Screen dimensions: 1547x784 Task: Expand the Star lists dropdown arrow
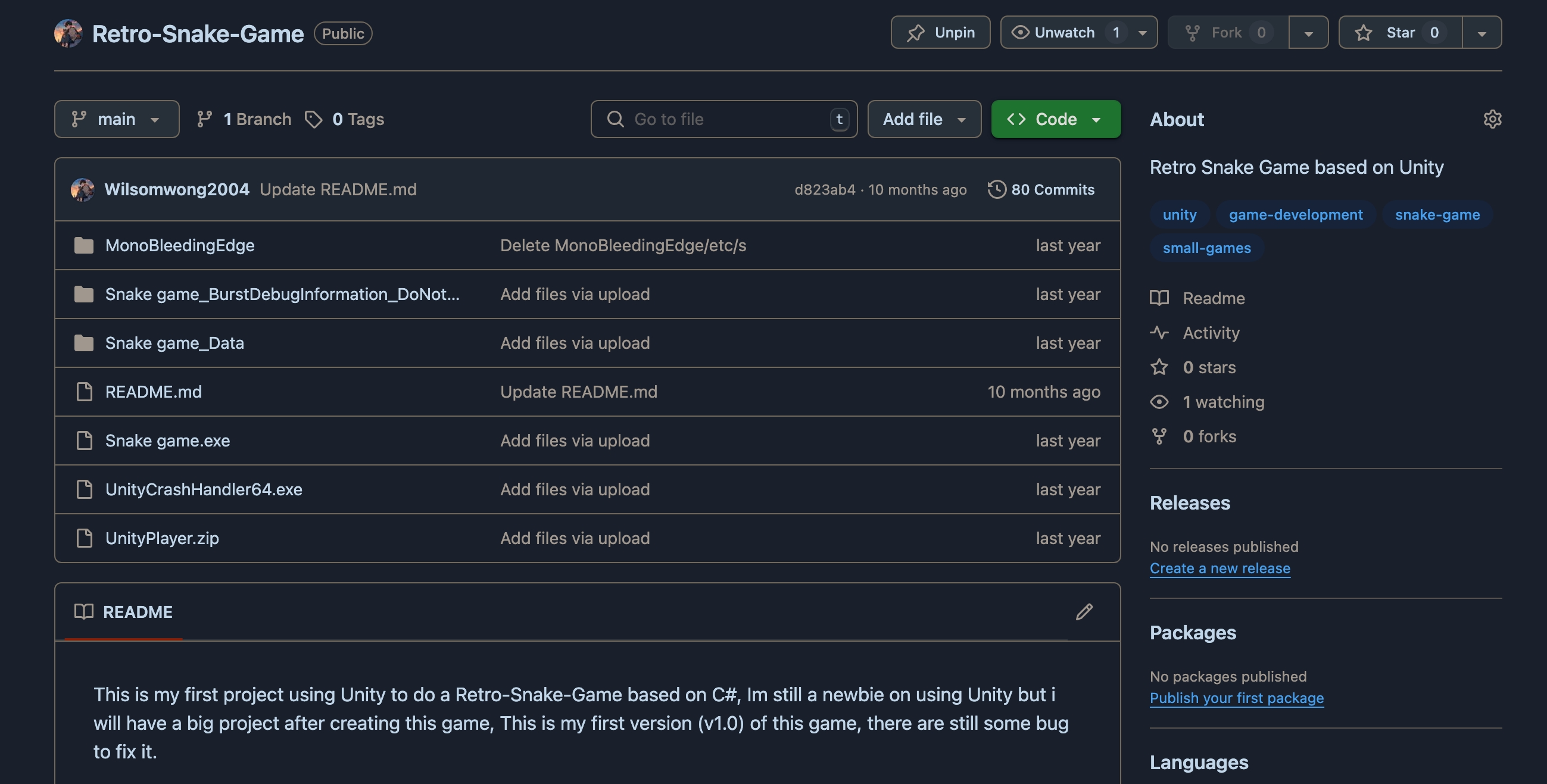(1481, 33)
